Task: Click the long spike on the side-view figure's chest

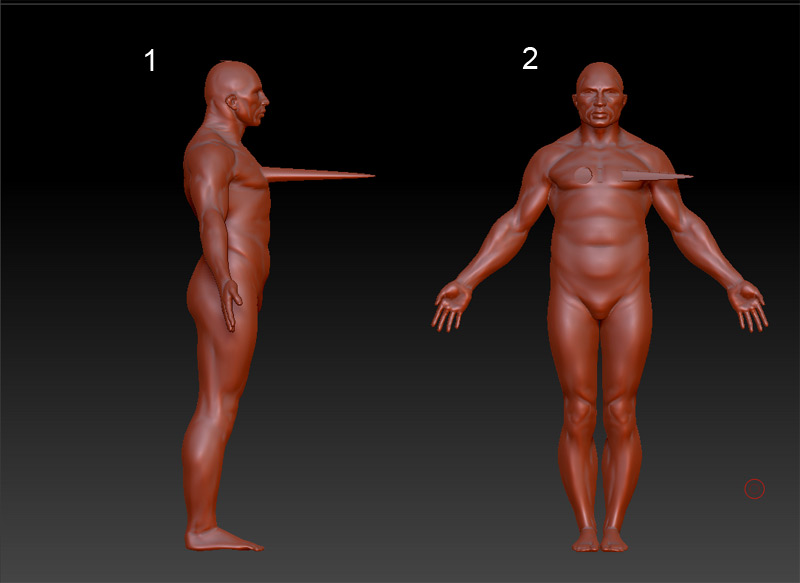Action: coord(319,174)
